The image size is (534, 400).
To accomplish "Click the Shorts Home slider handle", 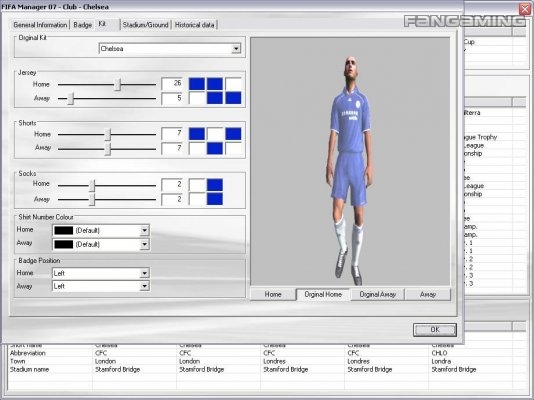I will point(107,134).
